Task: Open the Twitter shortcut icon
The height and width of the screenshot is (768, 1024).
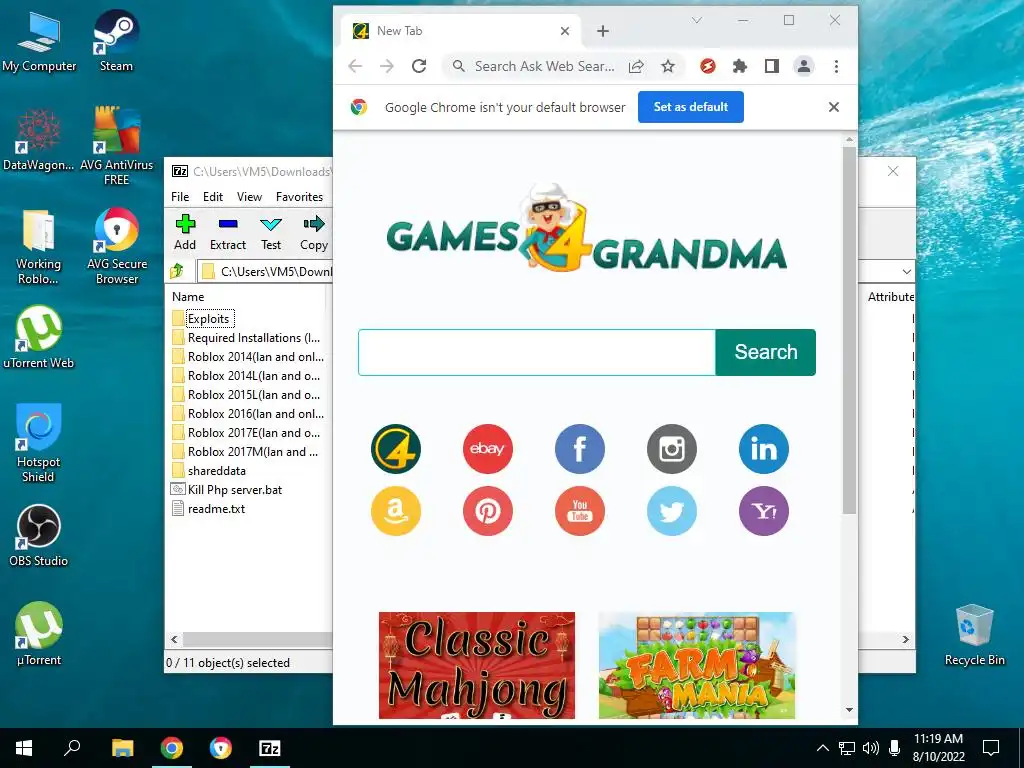Action: (672, 511)
